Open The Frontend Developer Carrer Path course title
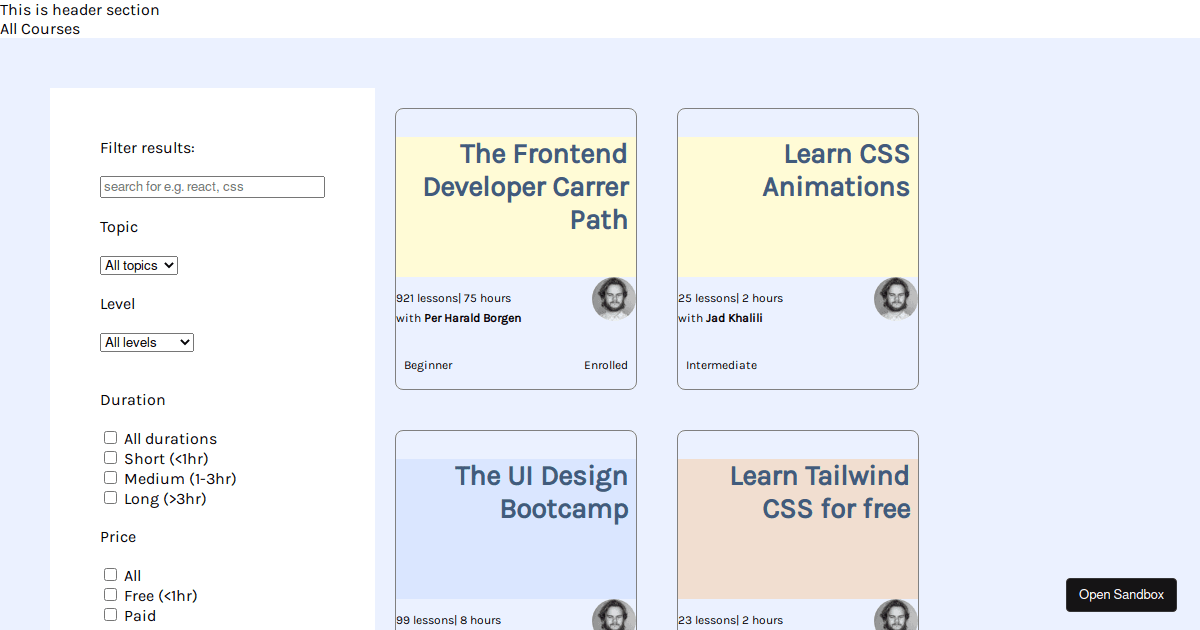 click(x=525, y=187)
